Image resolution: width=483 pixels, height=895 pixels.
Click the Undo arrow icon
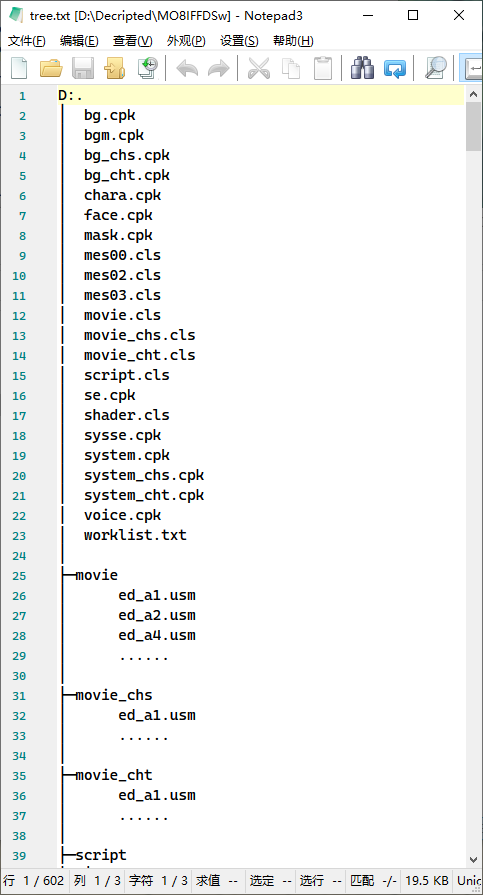(x=187, y=68)
